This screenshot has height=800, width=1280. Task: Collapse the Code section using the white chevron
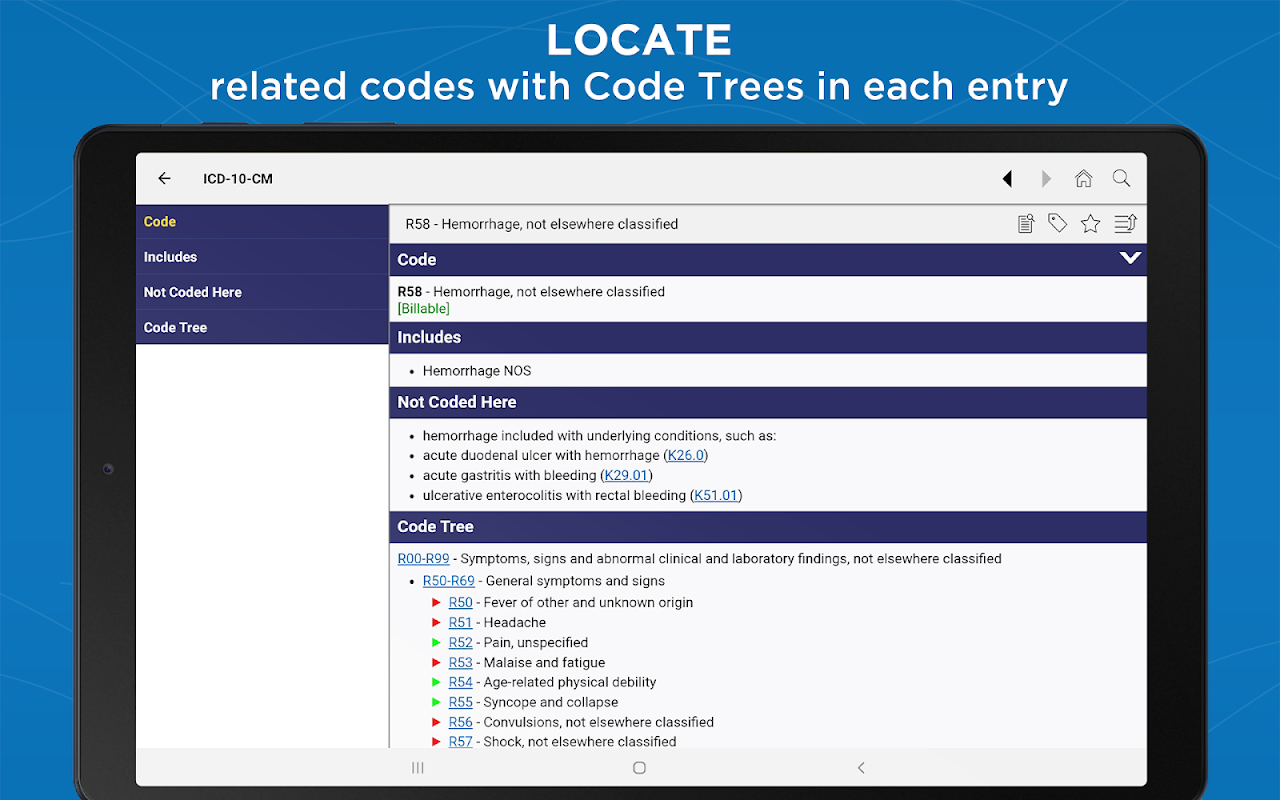1130,258
